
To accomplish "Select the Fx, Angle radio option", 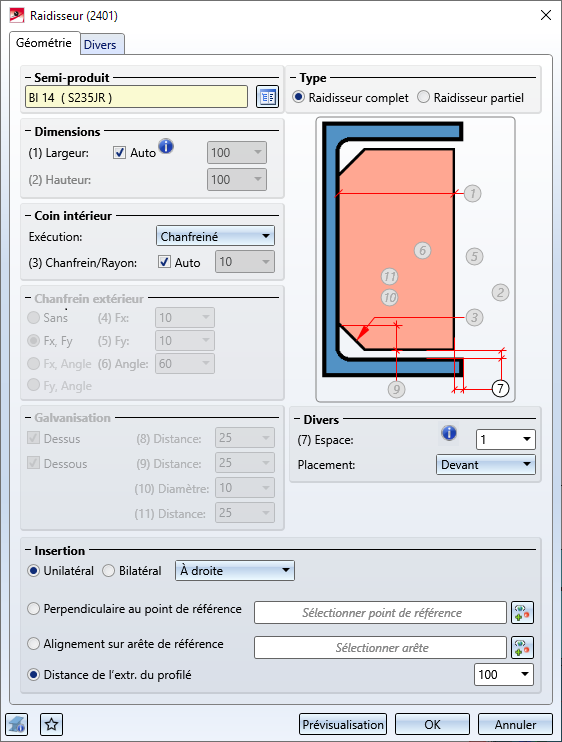I will [33, 363].
